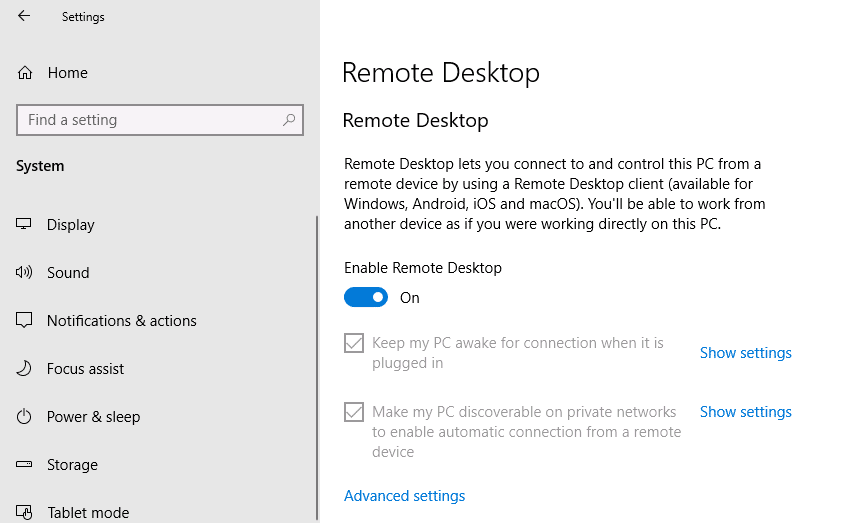Viewport: 848px width, 523px height.
Task: Open the Tablet mode settings page
Action: [x=88, y=512]
